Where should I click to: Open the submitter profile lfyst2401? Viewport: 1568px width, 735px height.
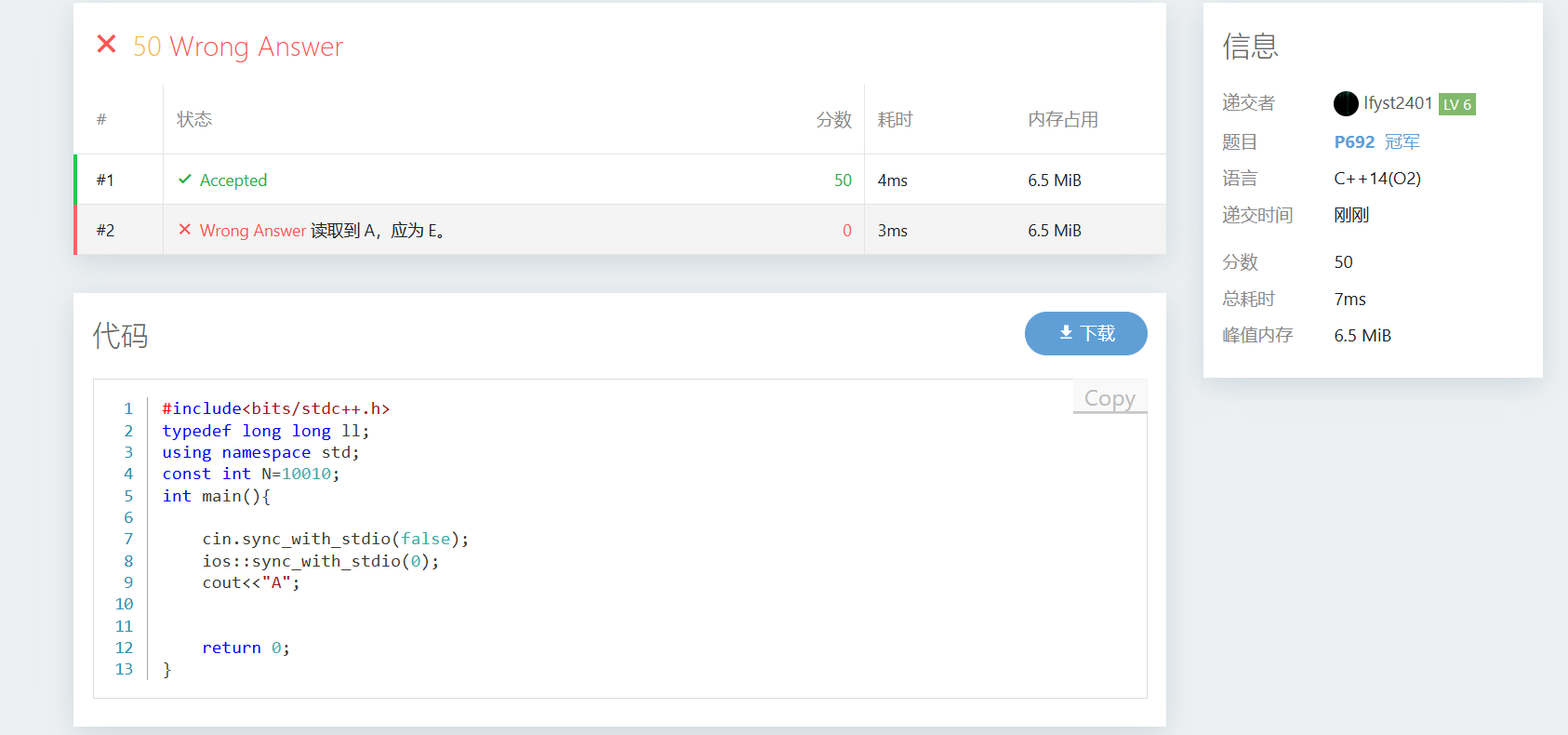point(1397,103)
